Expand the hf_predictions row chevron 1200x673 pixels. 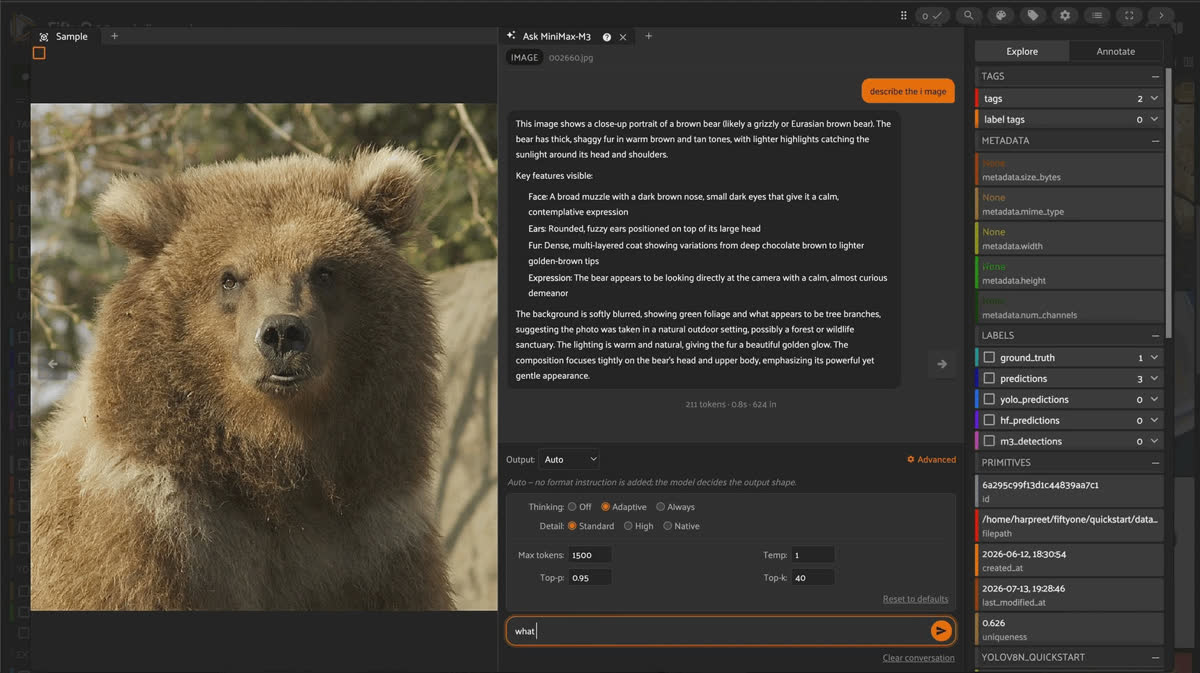[1154, 420]
